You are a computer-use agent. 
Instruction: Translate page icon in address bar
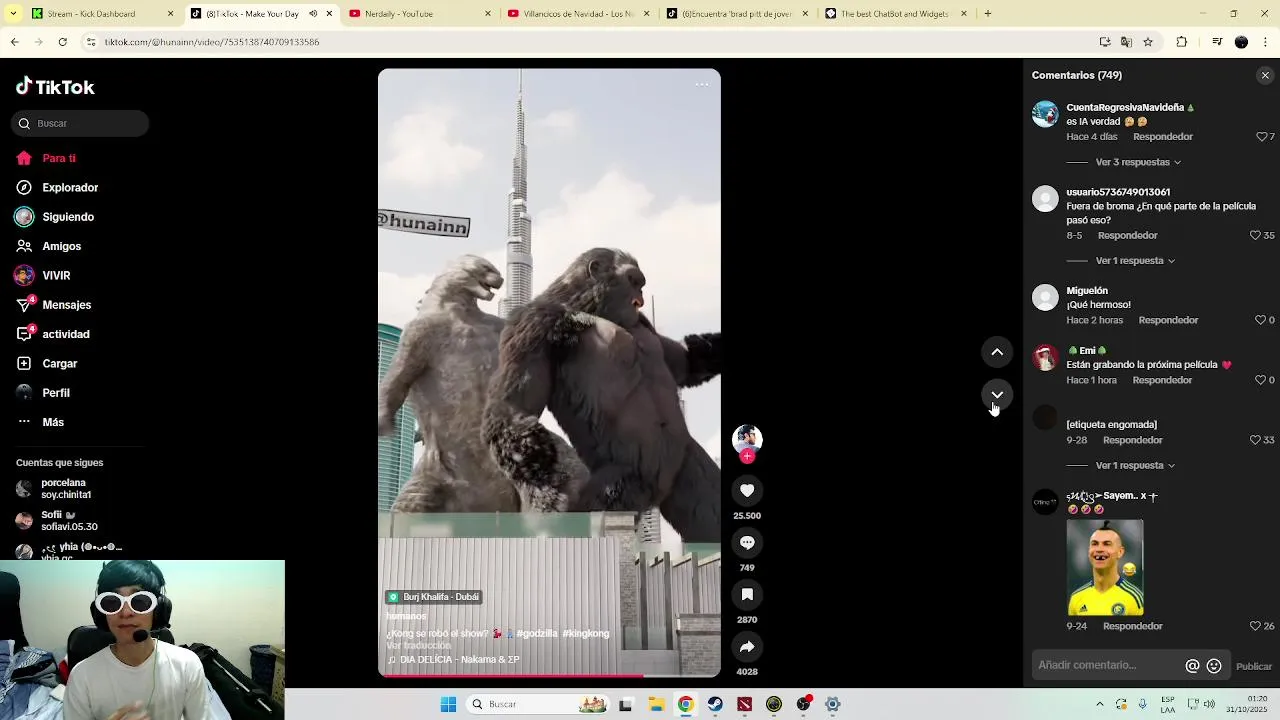(1126, 42)
